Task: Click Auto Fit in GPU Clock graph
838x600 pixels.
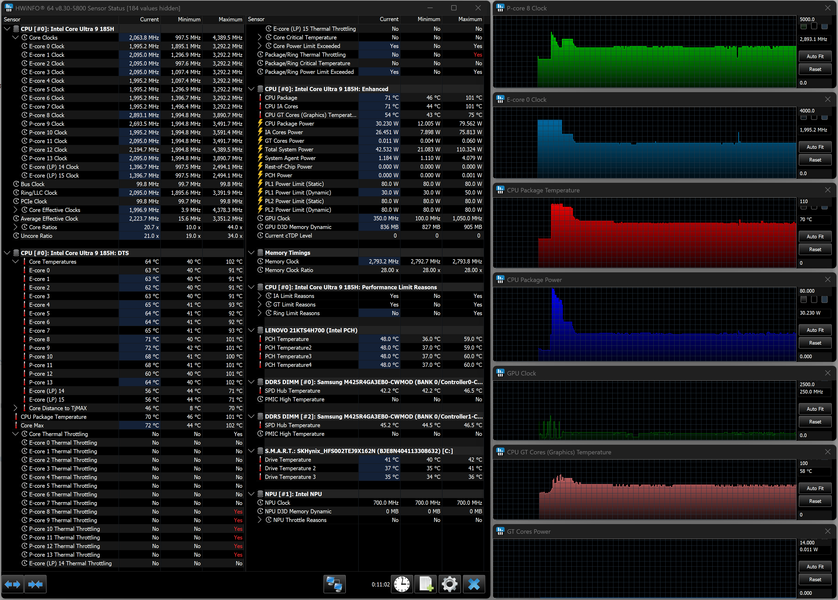Action: [815, 409]
